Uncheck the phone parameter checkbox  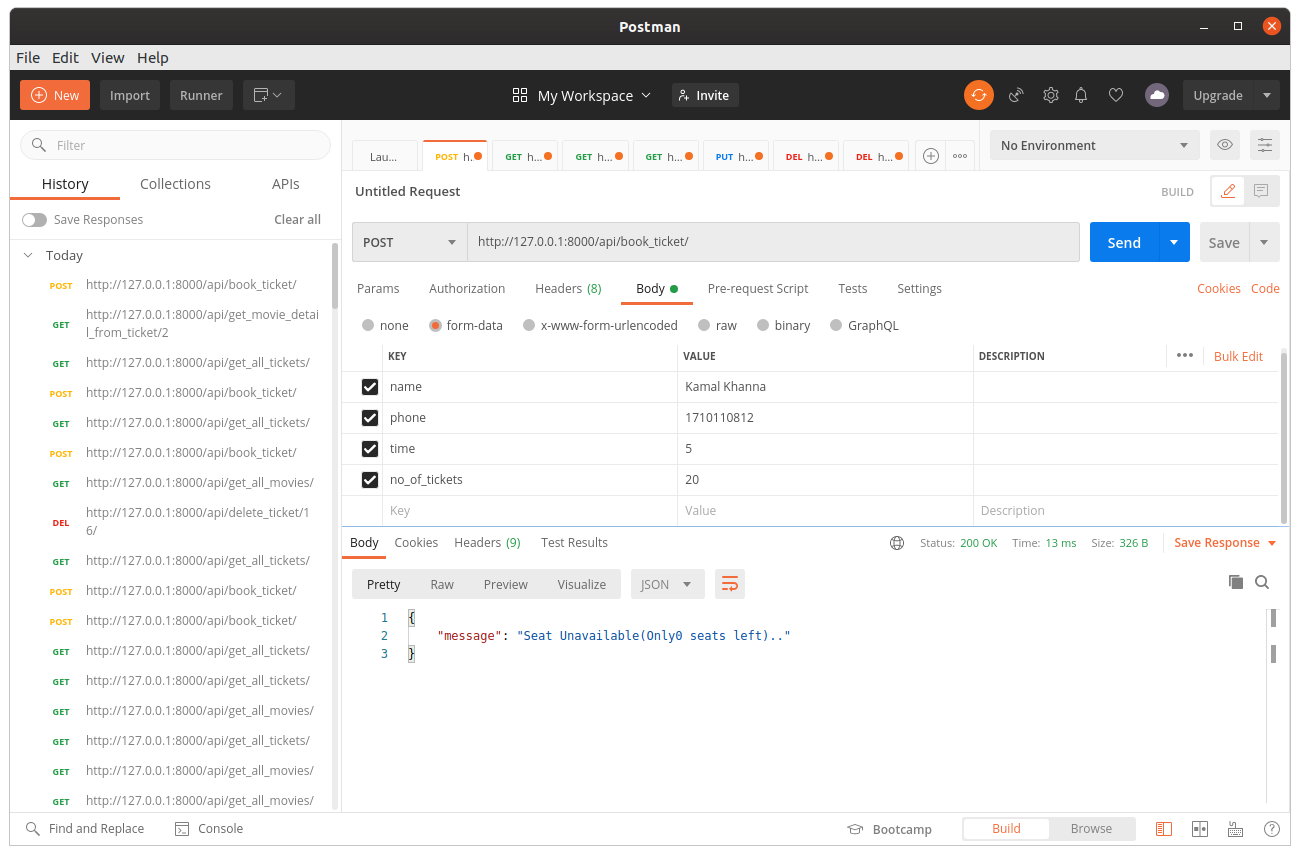pyautogui.click(x=370, y=418)
